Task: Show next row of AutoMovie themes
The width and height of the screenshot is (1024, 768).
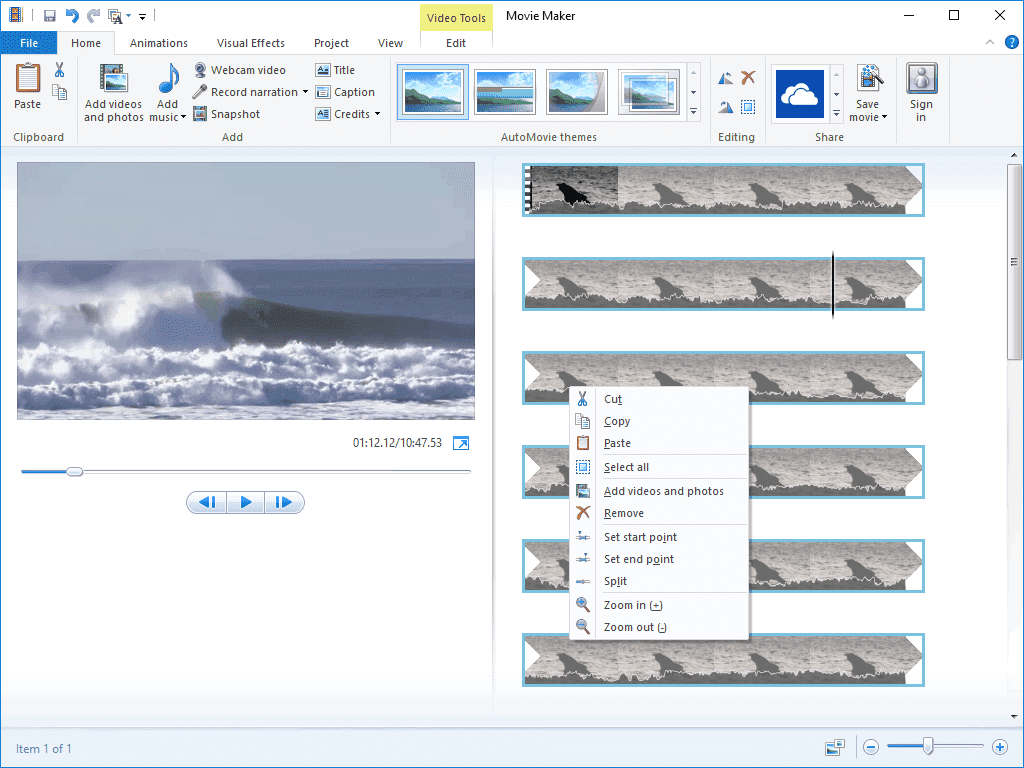Action: point(694,93)
